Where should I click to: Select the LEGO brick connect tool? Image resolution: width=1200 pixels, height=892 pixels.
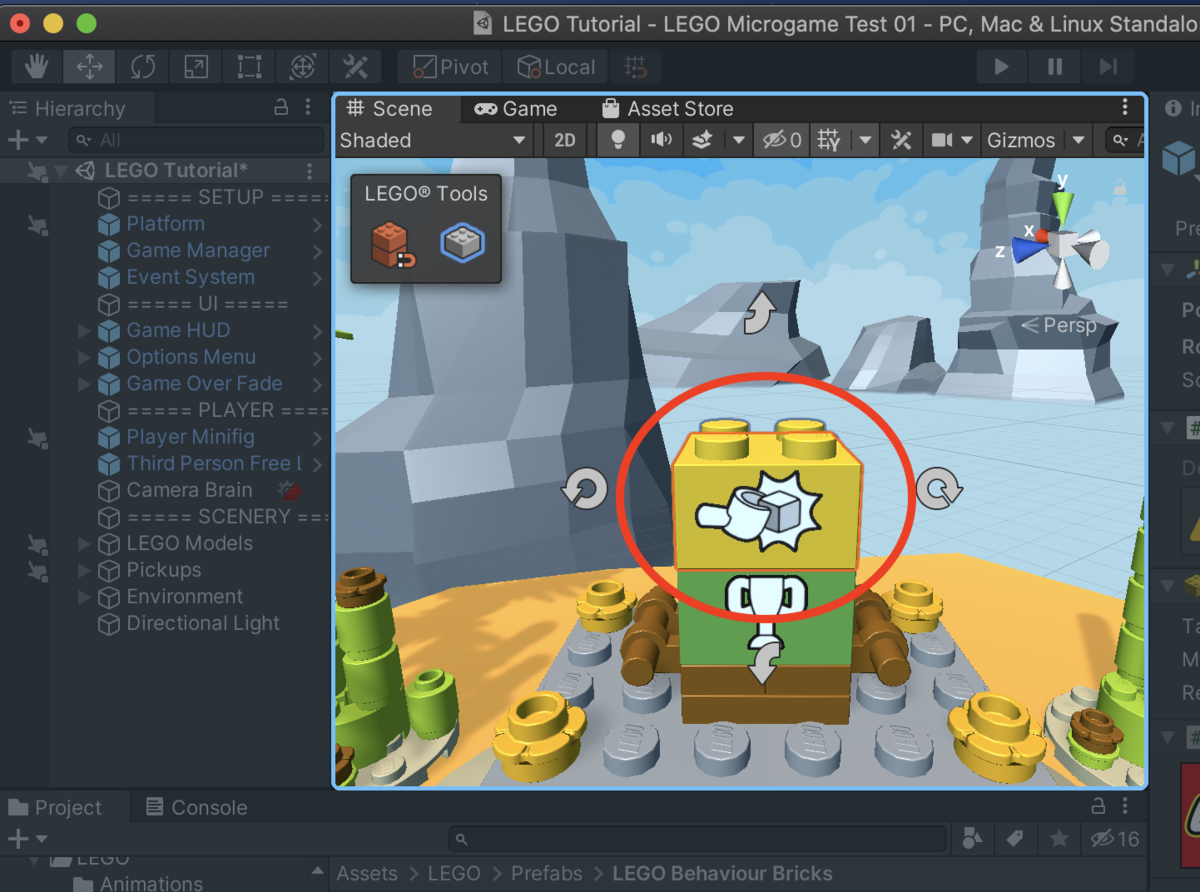394,244
